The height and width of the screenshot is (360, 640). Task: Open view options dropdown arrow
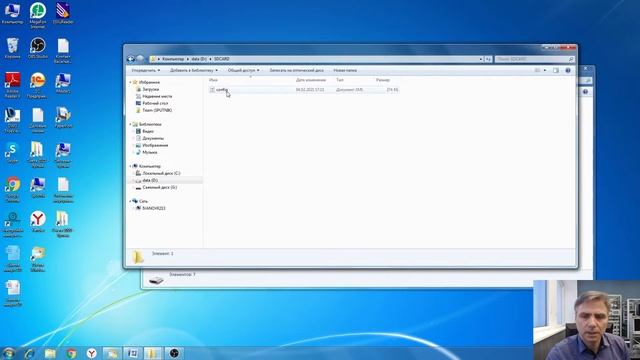544,71
